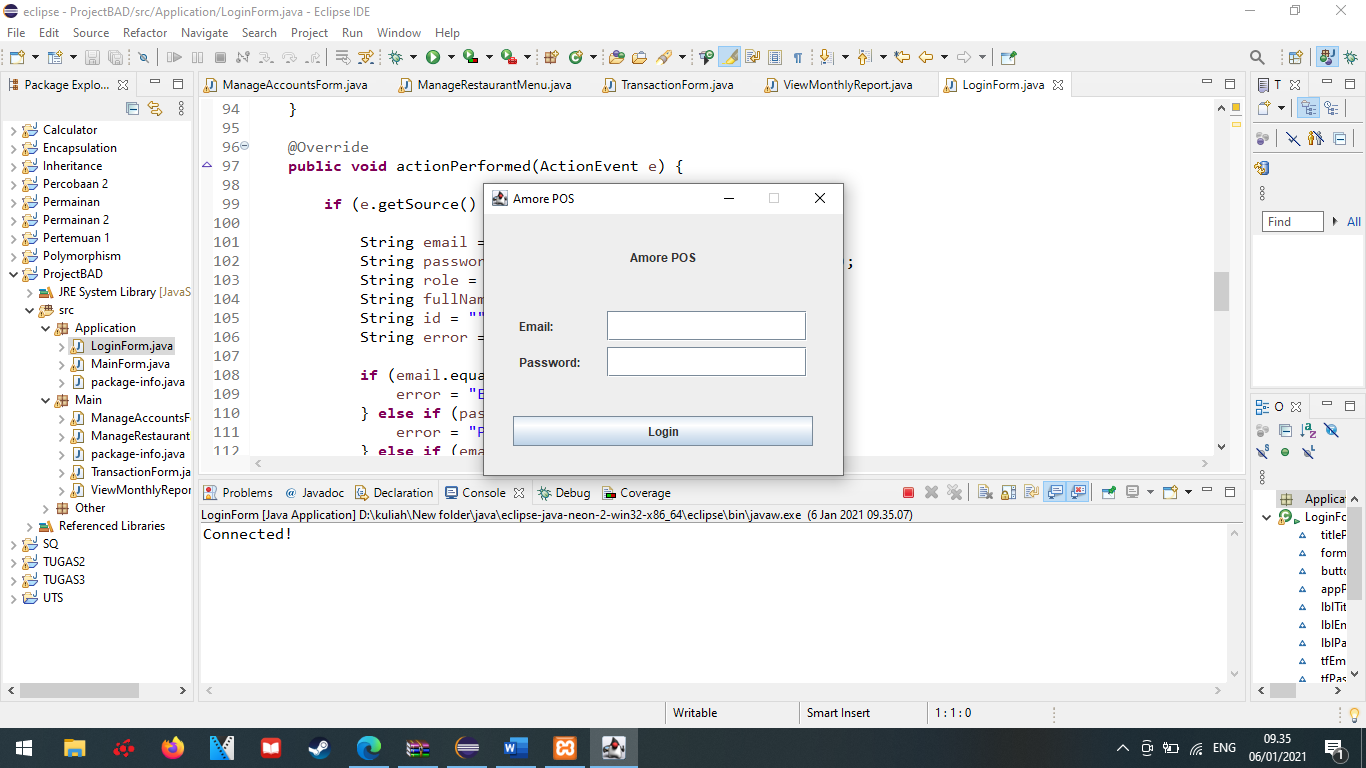Open Firefox from Windows taskbar
The height and width of the screenshot is (768, 1366).
click(x=173, y=747)
